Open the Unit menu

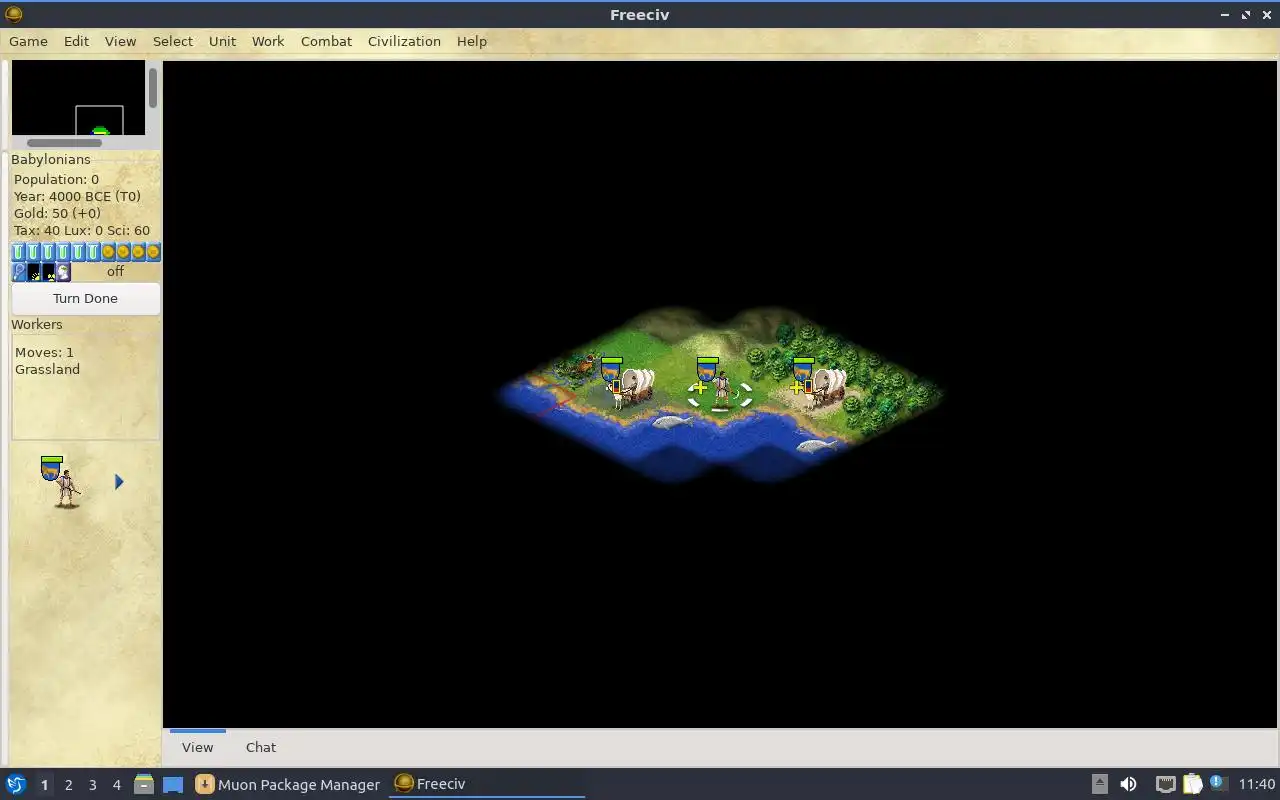222,41
